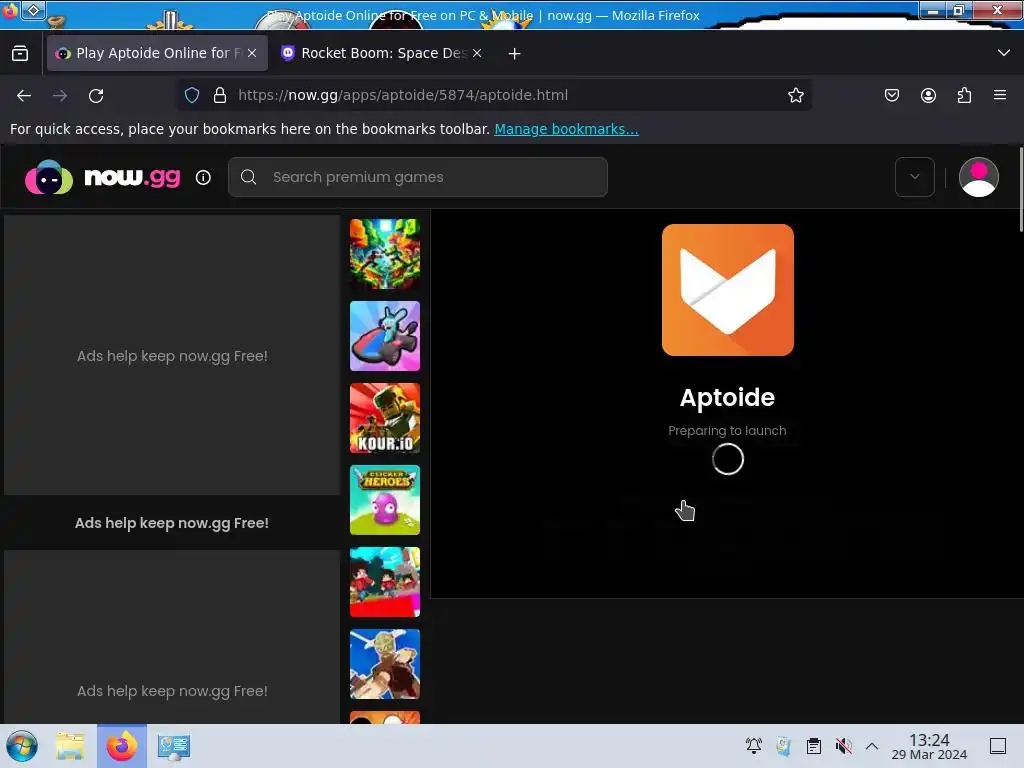Click the clock showing 13:24

pos(929,740)
